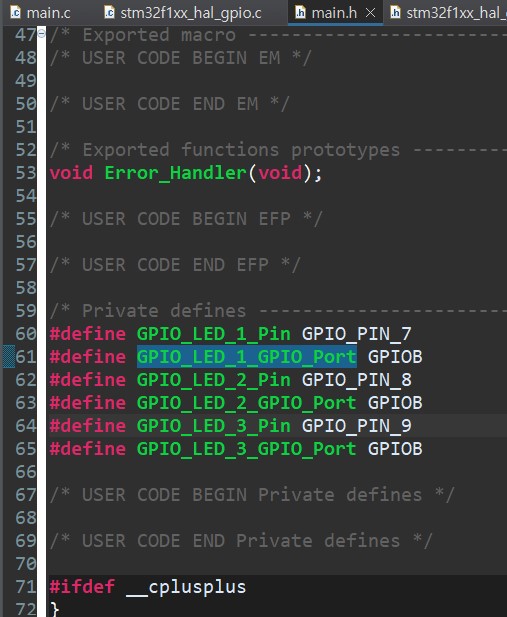Screen dimensions: 507x617
Task: Click line number 53 in the gutter
Action: 26,173
